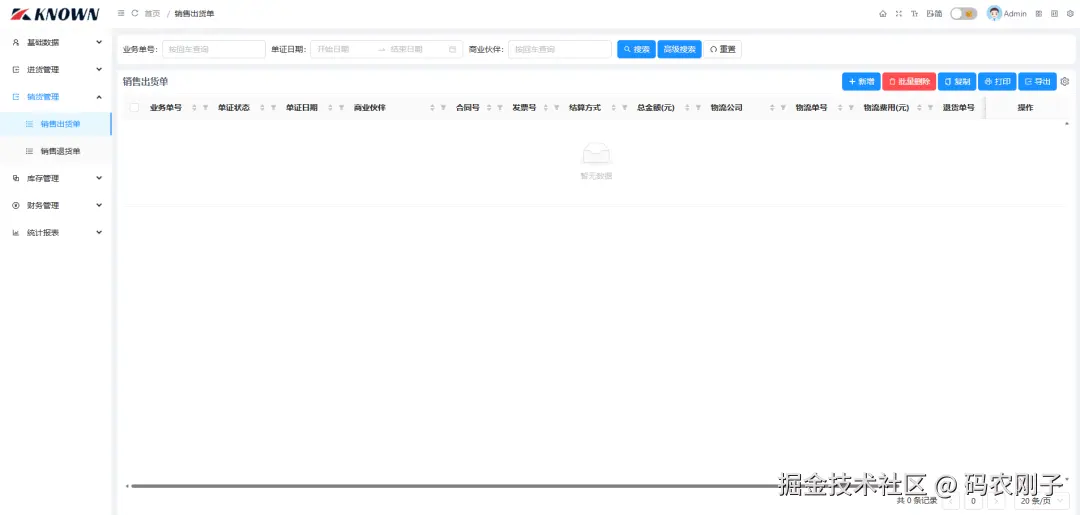Filter the 商业伙伴 column
Image resolution: width=1080 pixels, height=515 pixels.
click(444, 108)
